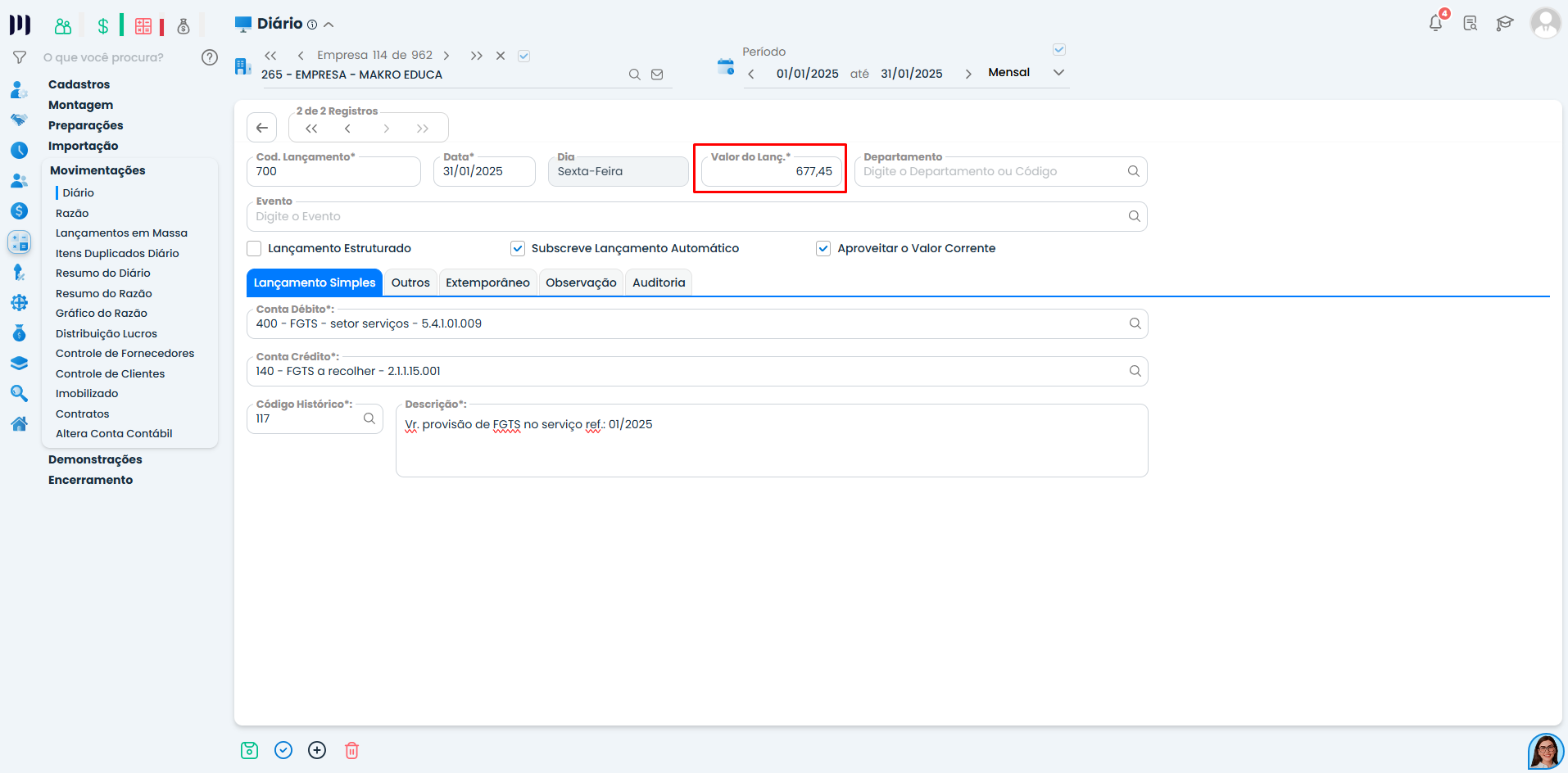Search the Conta Débito magnifier icon
Image resolution: width=1568 pixels, height=773 pixels.
click(x=1135, y=323)
